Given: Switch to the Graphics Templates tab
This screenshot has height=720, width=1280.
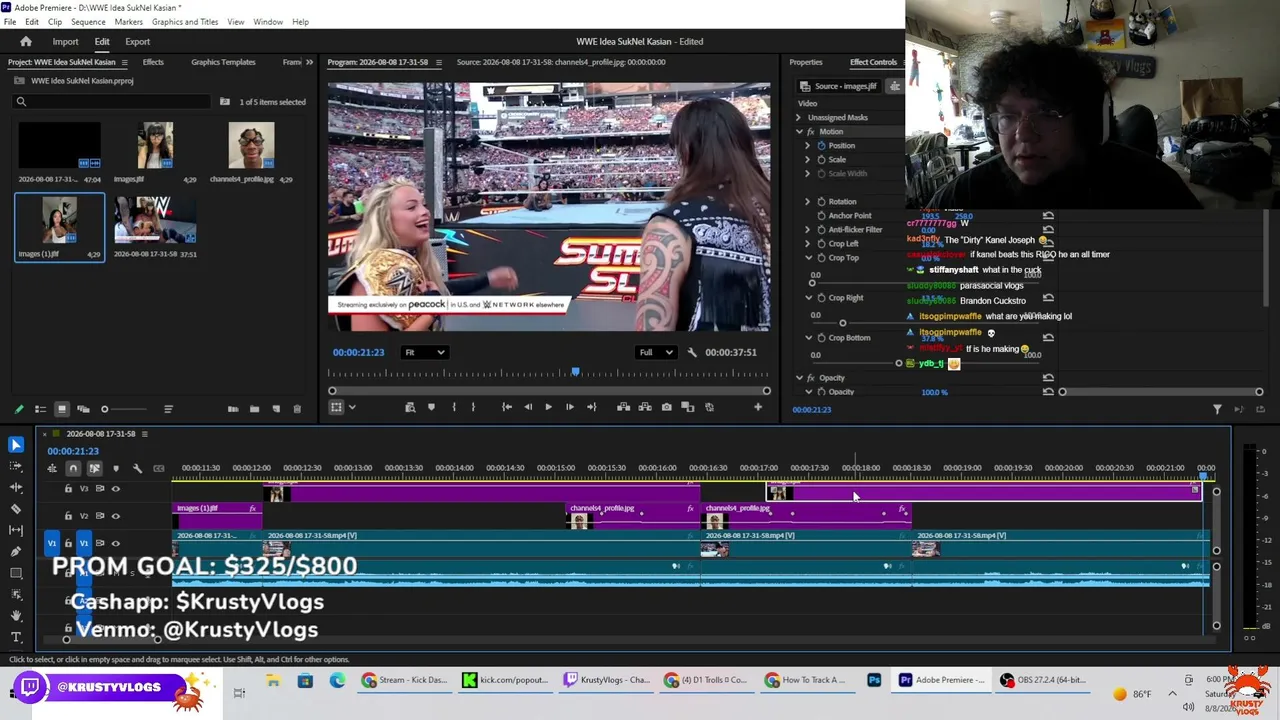Looking at the screenshot, I should pos(223,62).
